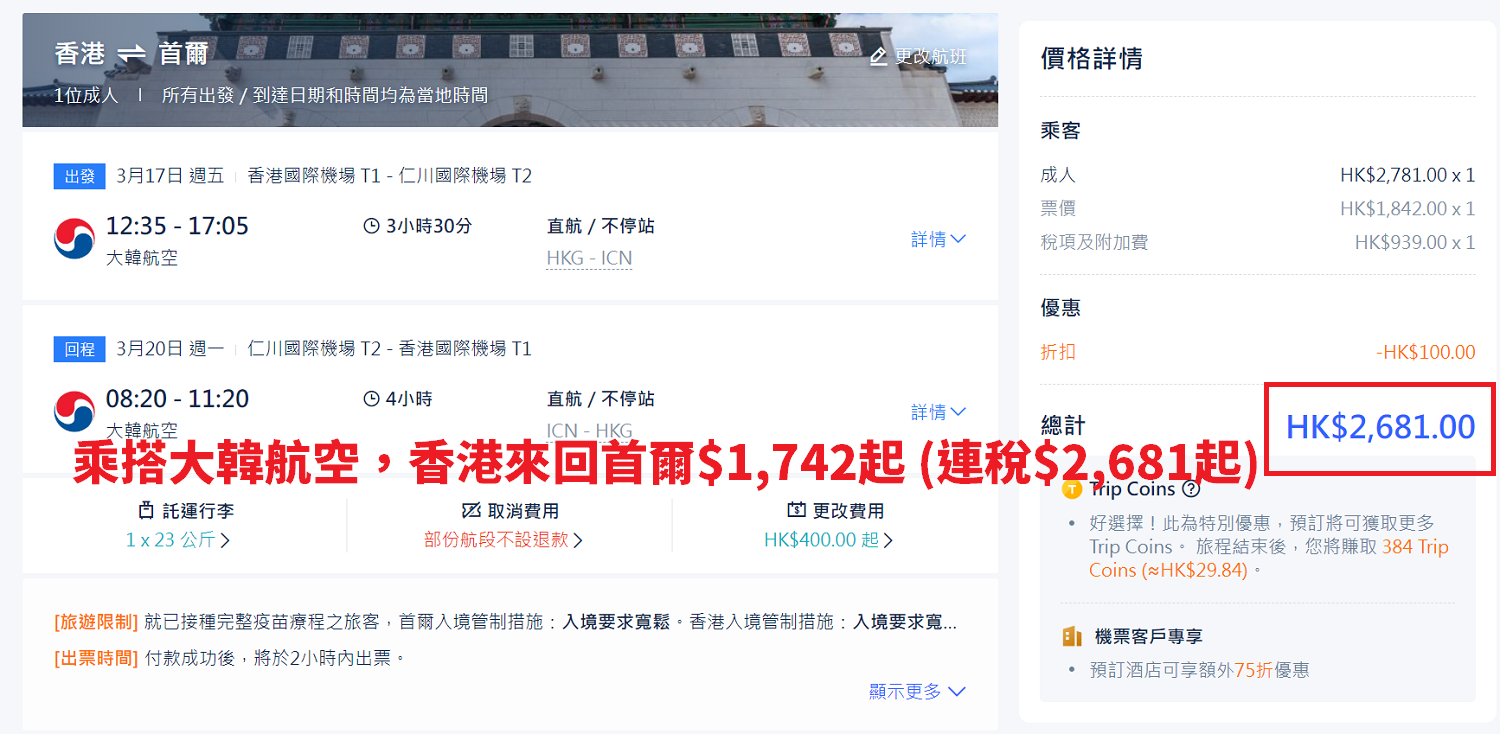The height and width of the screenshot is (734, 1500).
Task: Open the HK$400.00 起 change fee details
Action: pos(828,540)
